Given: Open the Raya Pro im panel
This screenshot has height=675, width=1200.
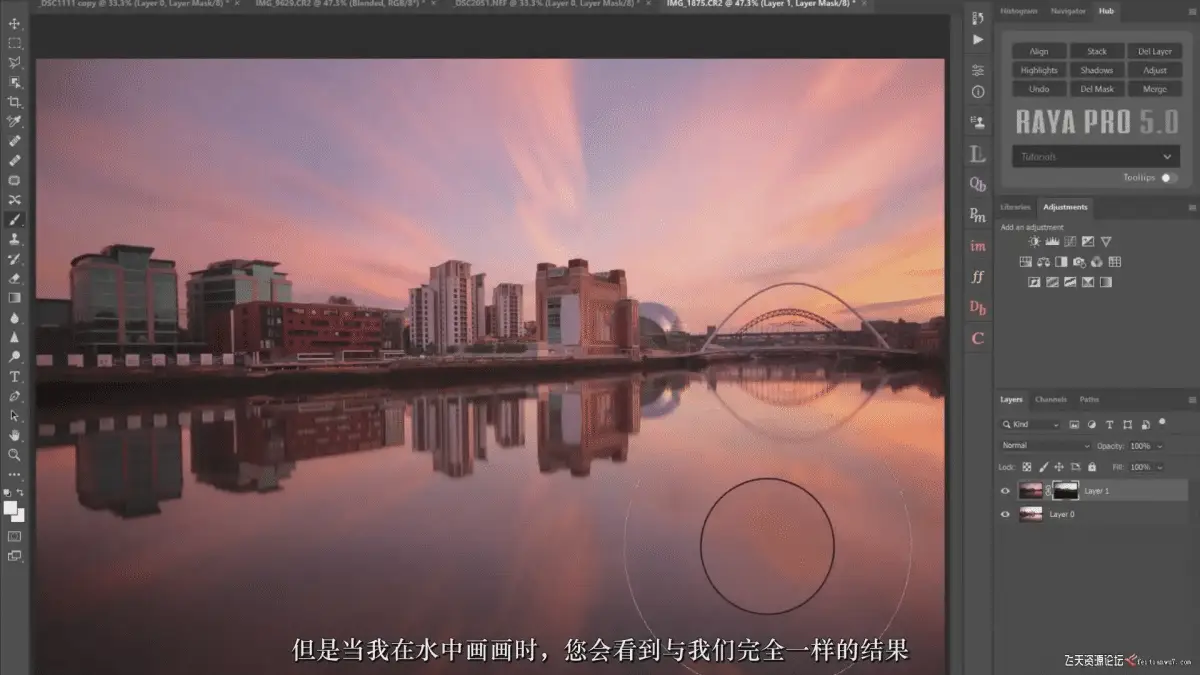Looking at the screenshot, I should (978, 246).
